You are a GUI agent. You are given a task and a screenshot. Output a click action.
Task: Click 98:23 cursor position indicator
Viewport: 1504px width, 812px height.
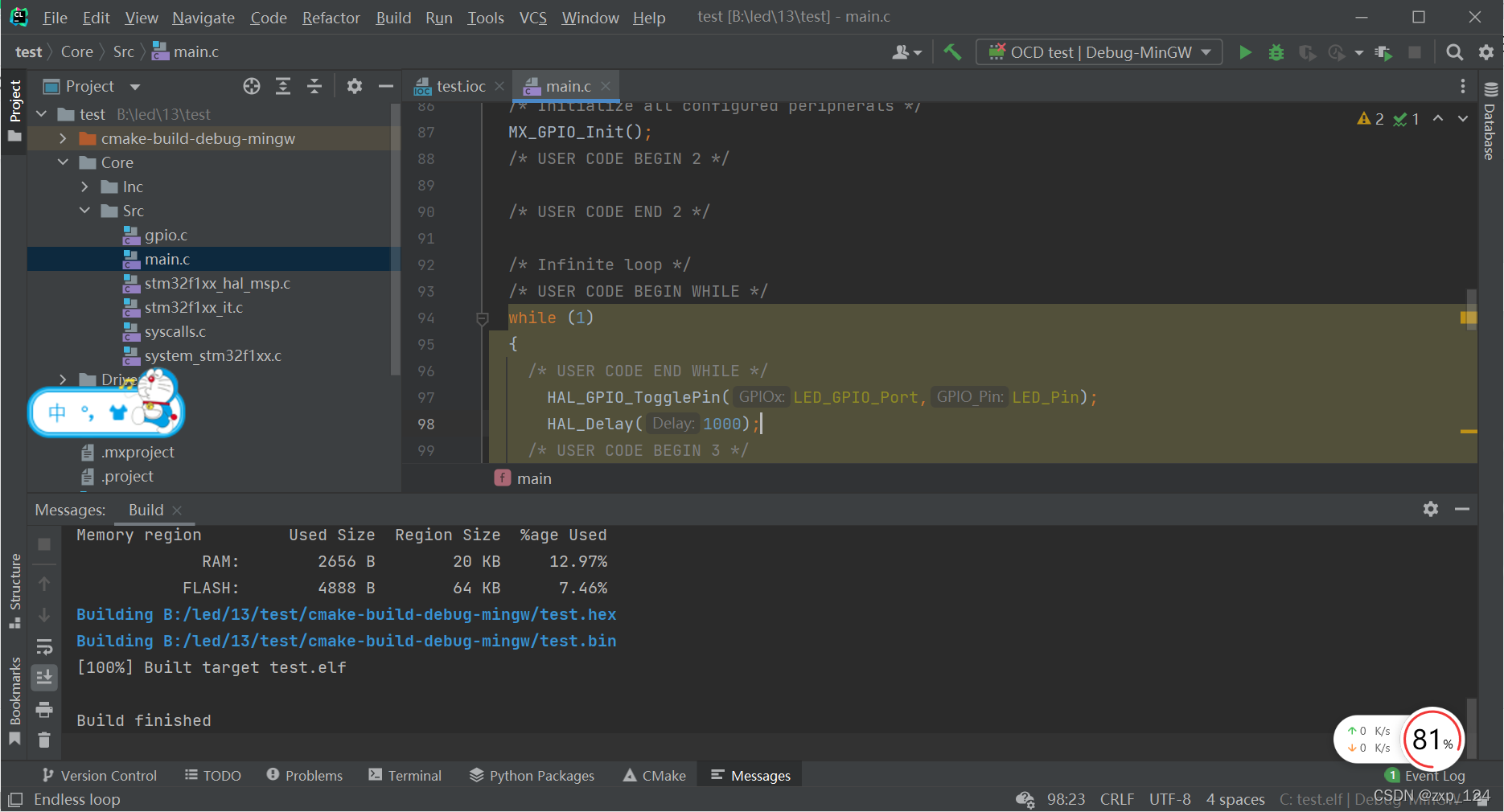(x=1066, y=799)
